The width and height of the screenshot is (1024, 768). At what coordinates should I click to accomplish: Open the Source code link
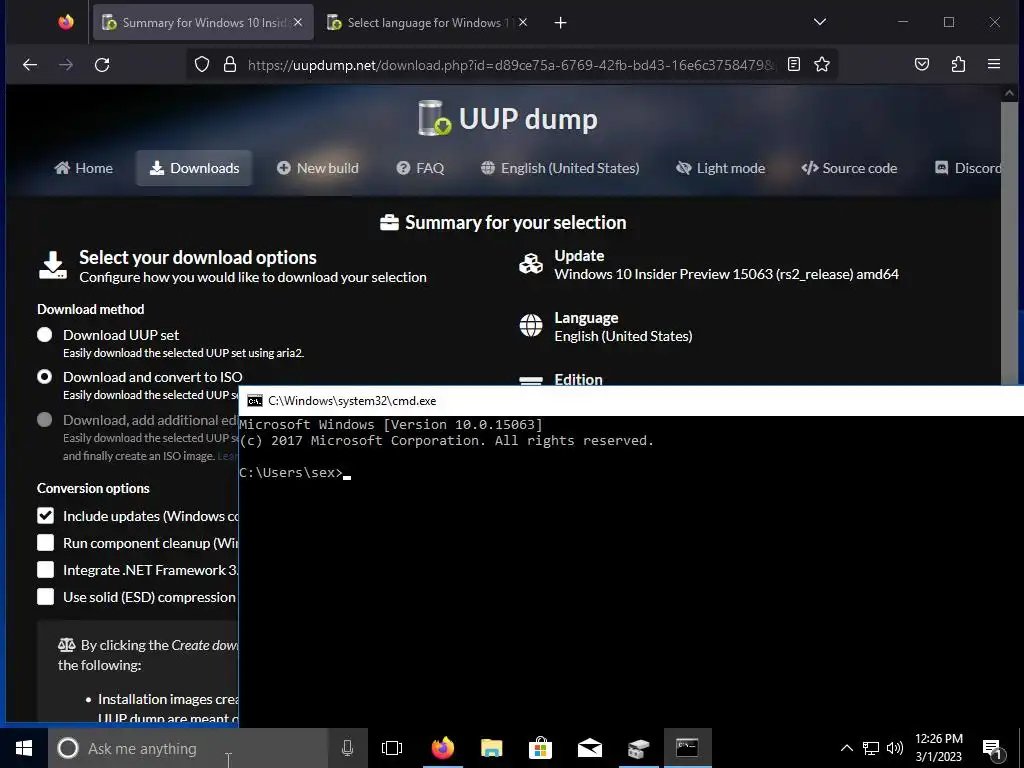coord(849,168)
